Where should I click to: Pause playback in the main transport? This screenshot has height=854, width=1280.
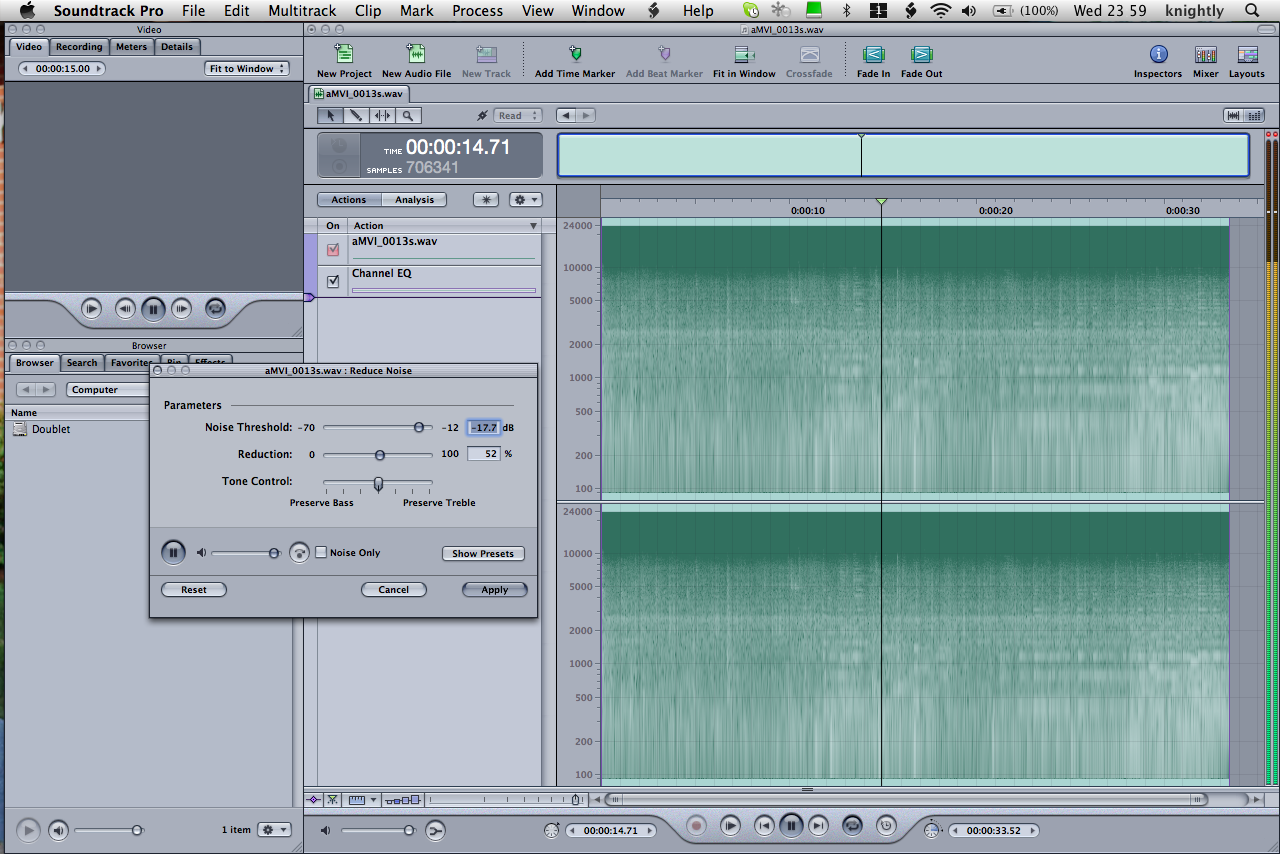pyautogui.click(x=791, y=826)
